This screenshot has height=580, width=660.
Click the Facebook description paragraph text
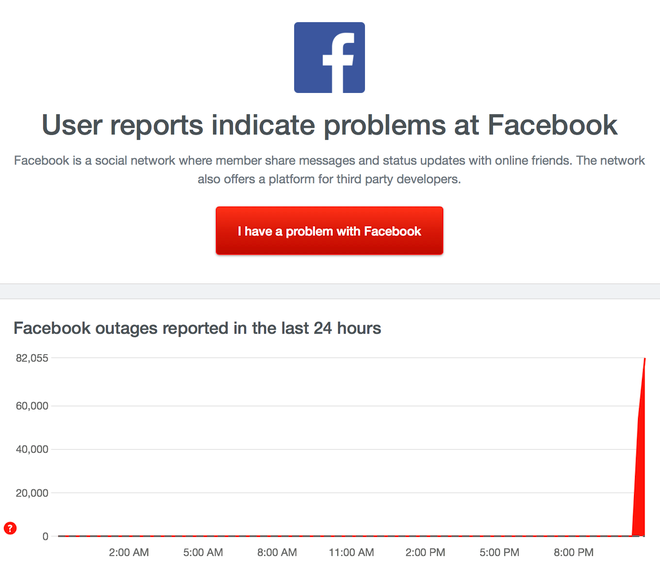coord(329,169)
